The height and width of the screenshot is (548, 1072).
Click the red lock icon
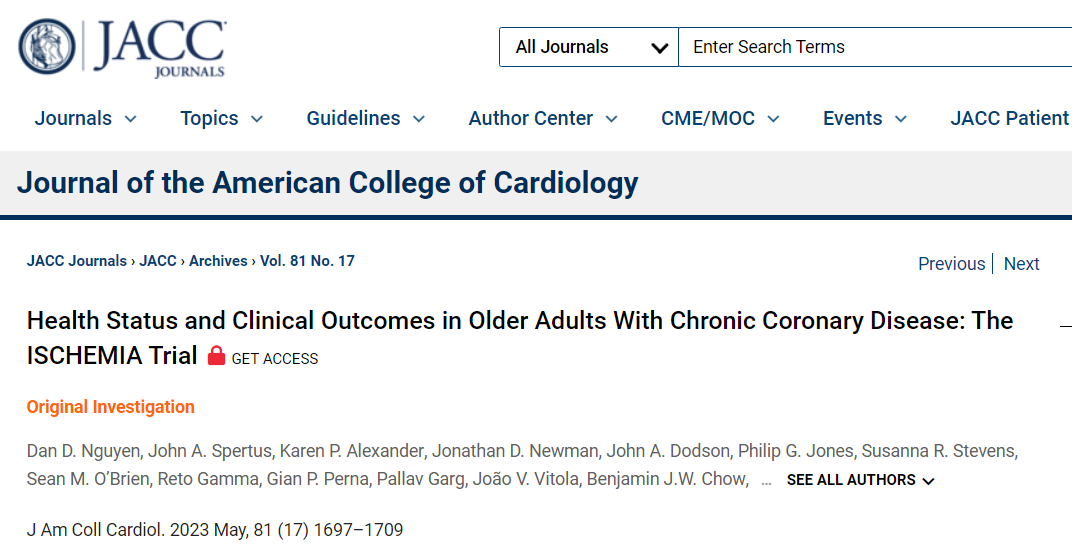tap(217, 355)
